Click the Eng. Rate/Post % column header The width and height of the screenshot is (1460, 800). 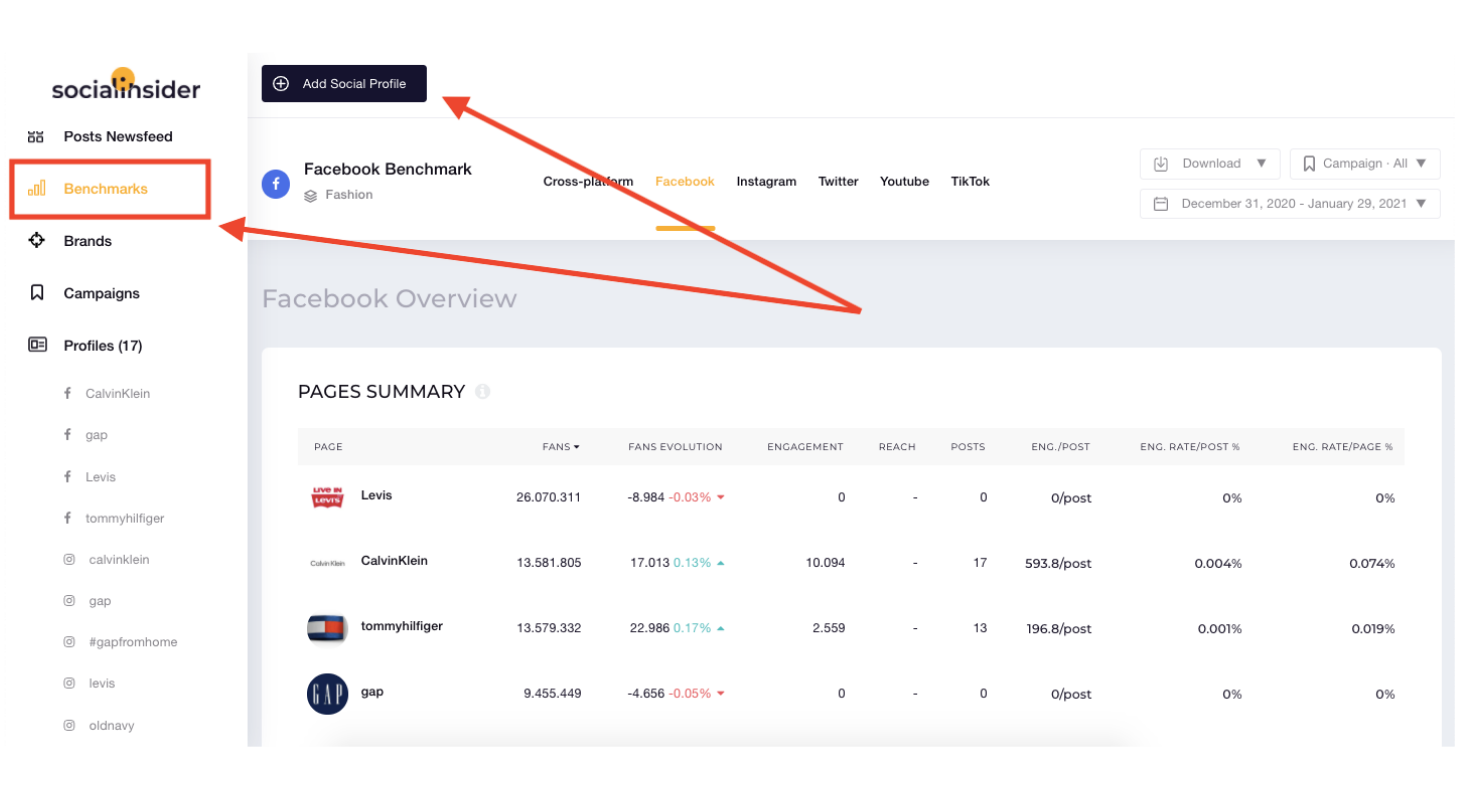click(x=1190, y=447)
